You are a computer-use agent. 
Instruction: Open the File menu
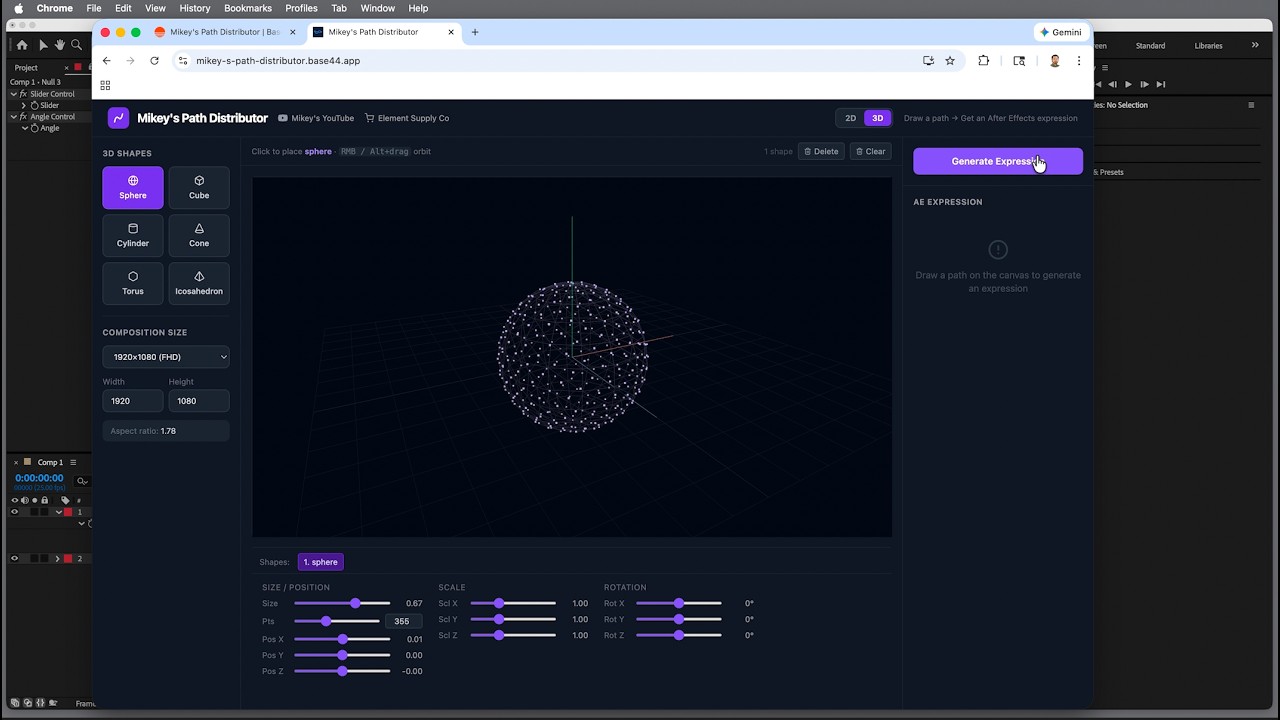click(94, 8)
